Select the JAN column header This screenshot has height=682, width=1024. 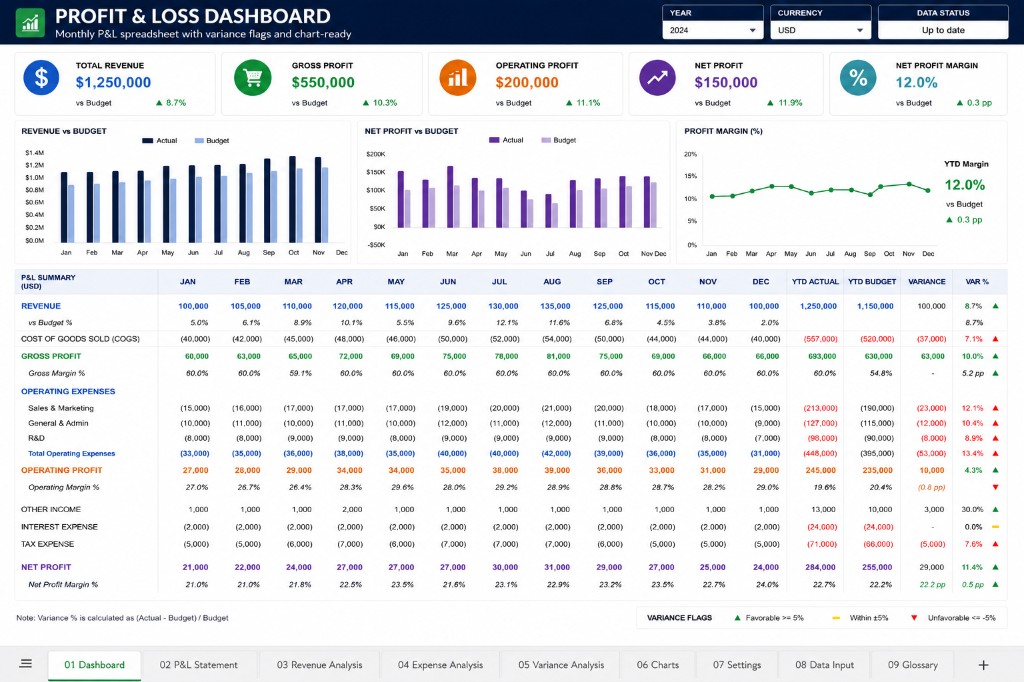click(x=187, y=282)
